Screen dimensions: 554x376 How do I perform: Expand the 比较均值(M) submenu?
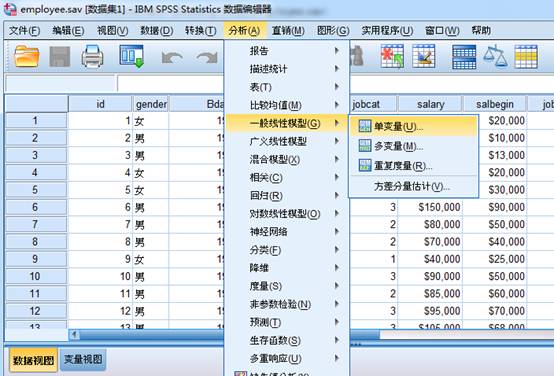pos(286,105)
